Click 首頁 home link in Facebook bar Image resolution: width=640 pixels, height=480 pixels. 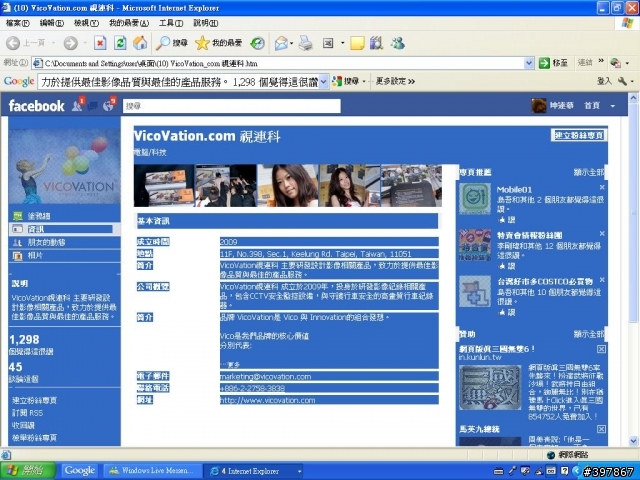[592, 106]
